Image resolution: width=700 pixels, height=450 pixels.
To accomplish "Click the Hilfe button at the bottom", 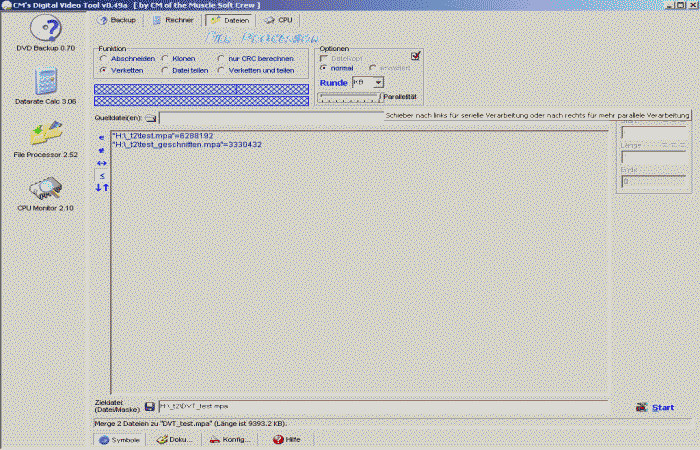I will (286, 439).
